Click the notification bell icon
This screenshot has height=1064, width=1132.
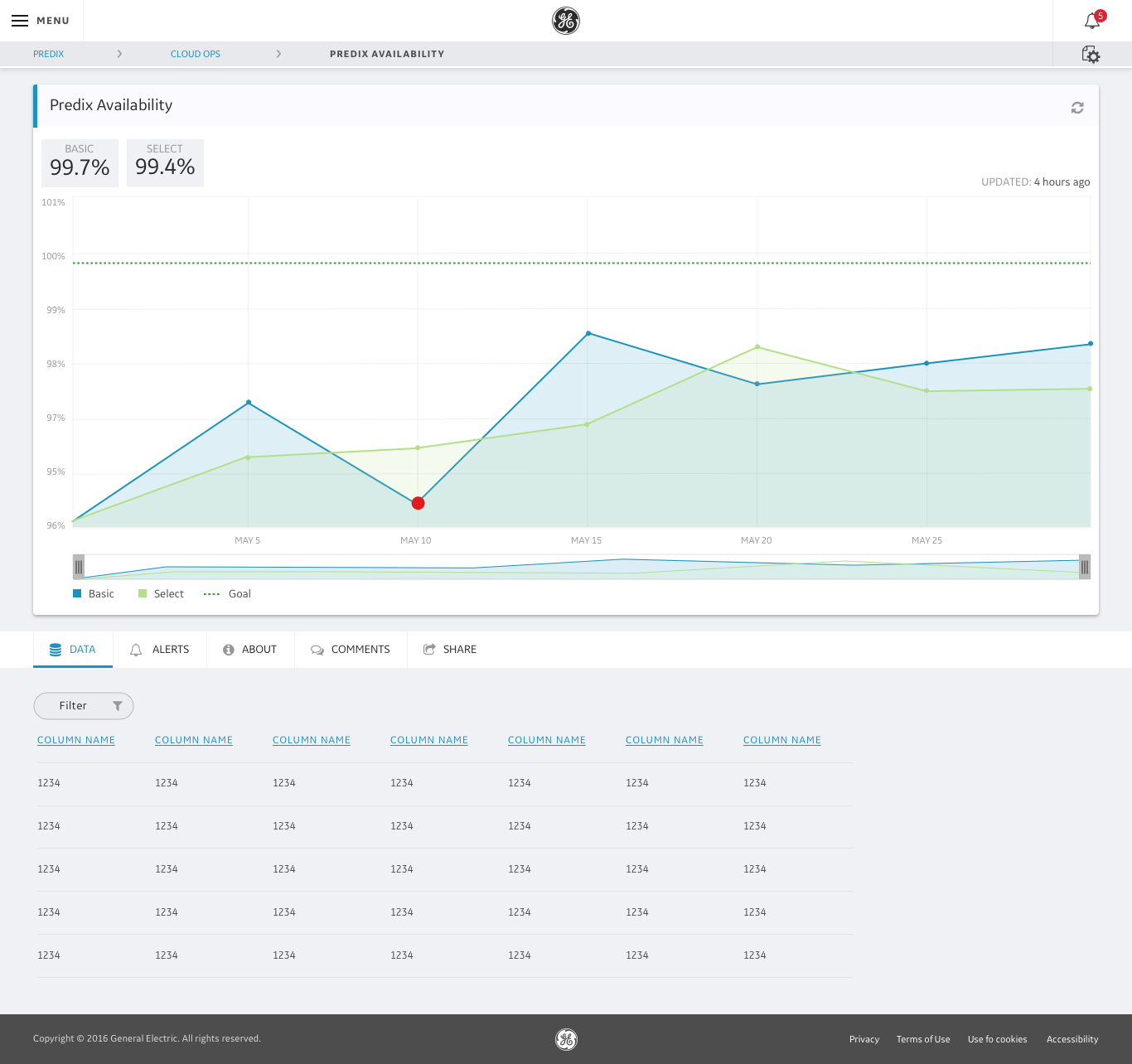1094,20
